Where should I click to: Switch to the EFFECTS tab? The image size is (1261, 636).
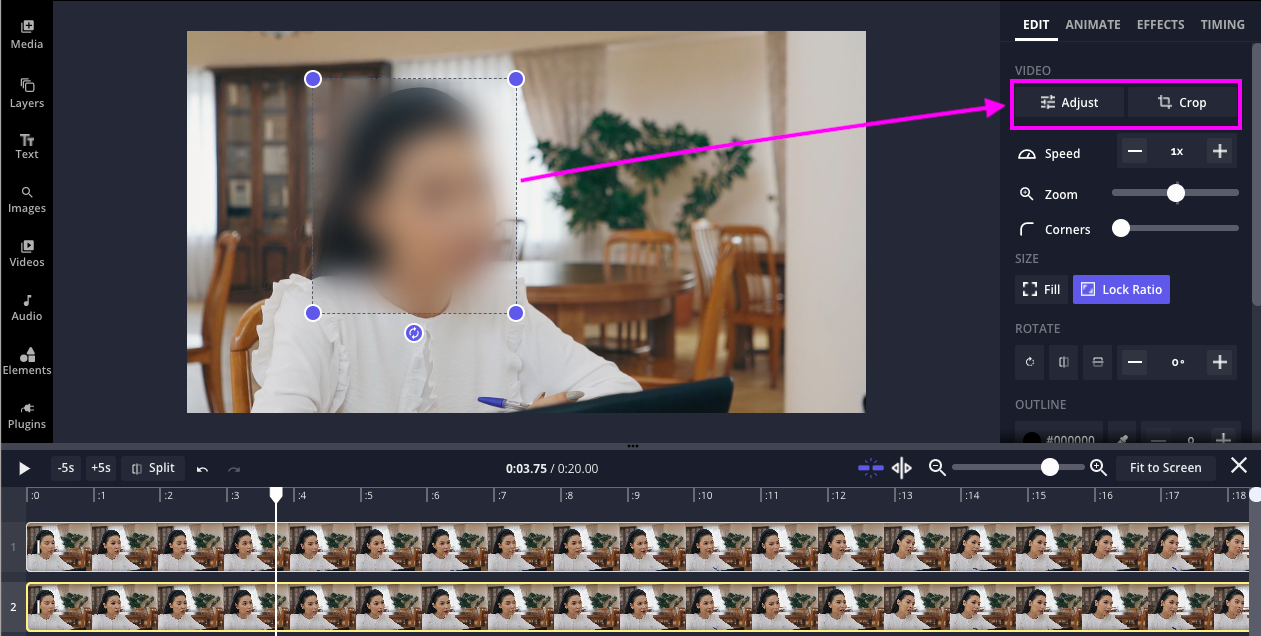[1160, 25]
